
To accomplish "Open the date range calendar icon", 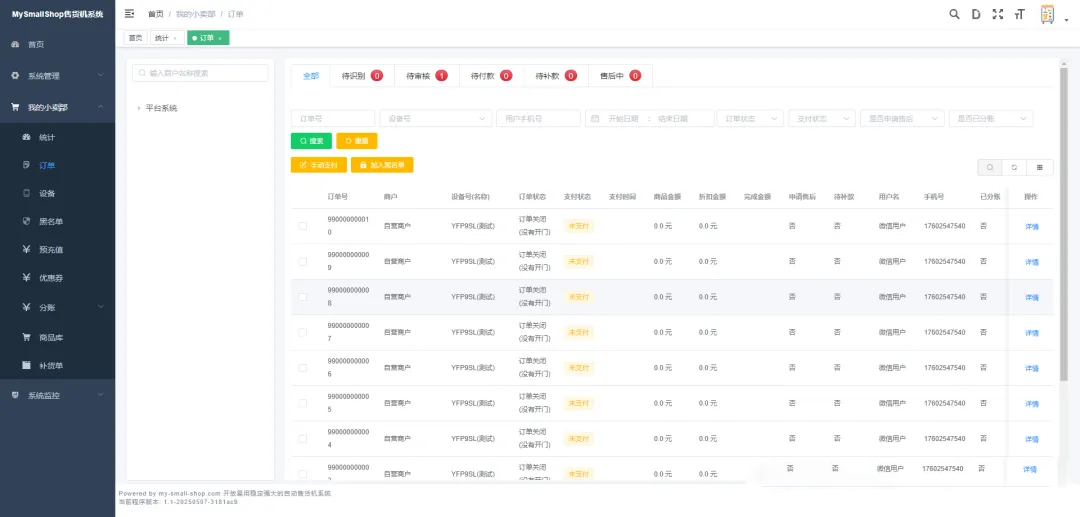I will [595, 118].
